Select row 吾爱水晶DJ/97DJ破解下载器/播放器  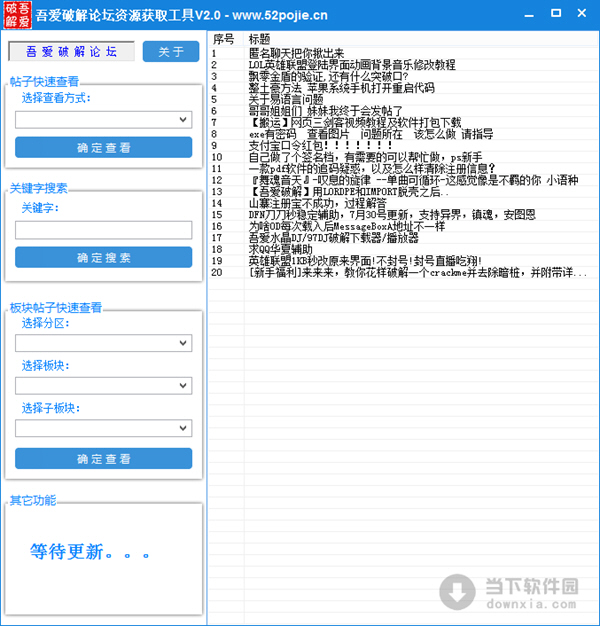(403, 238)
